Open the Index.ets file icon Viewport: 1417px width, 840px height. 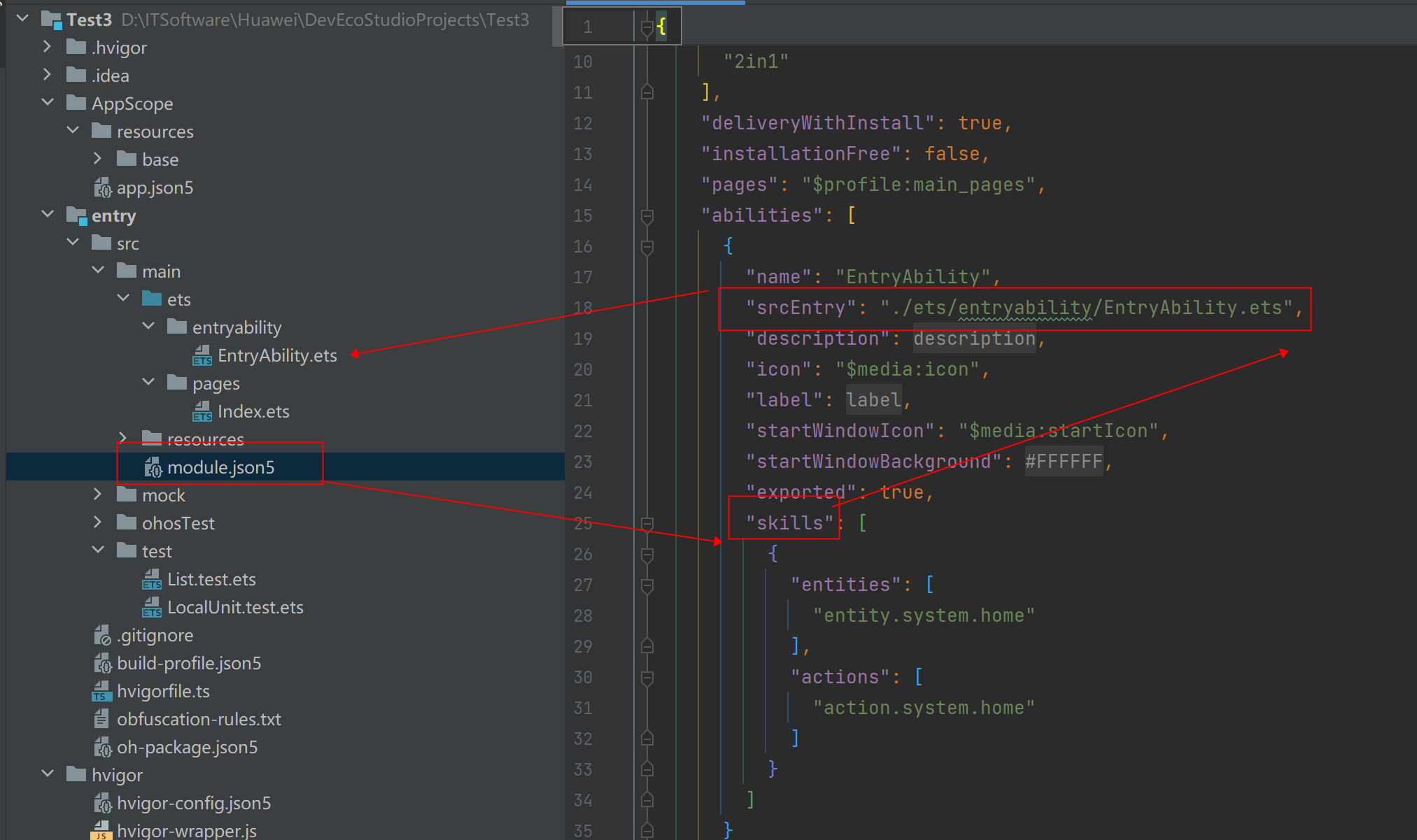(202, 411)
